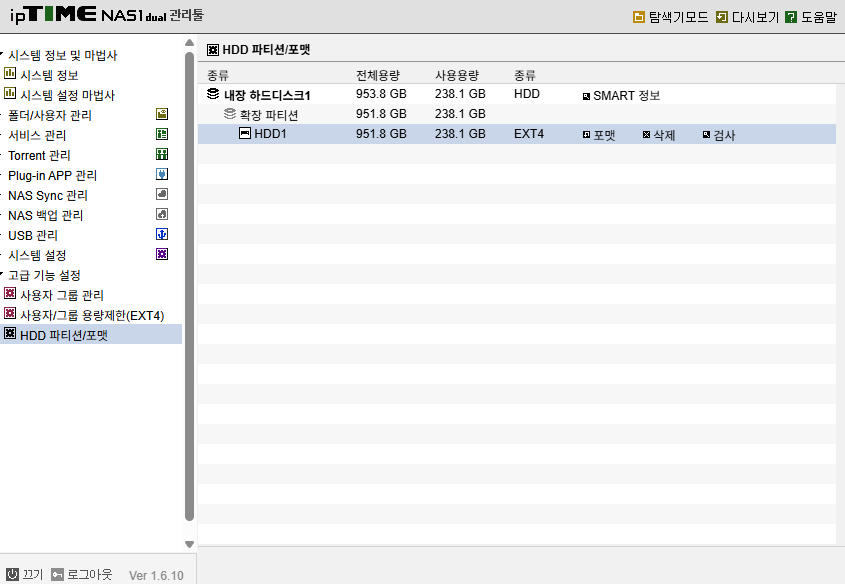Click the anchor icon beside USB 관리

coord(162,234)
